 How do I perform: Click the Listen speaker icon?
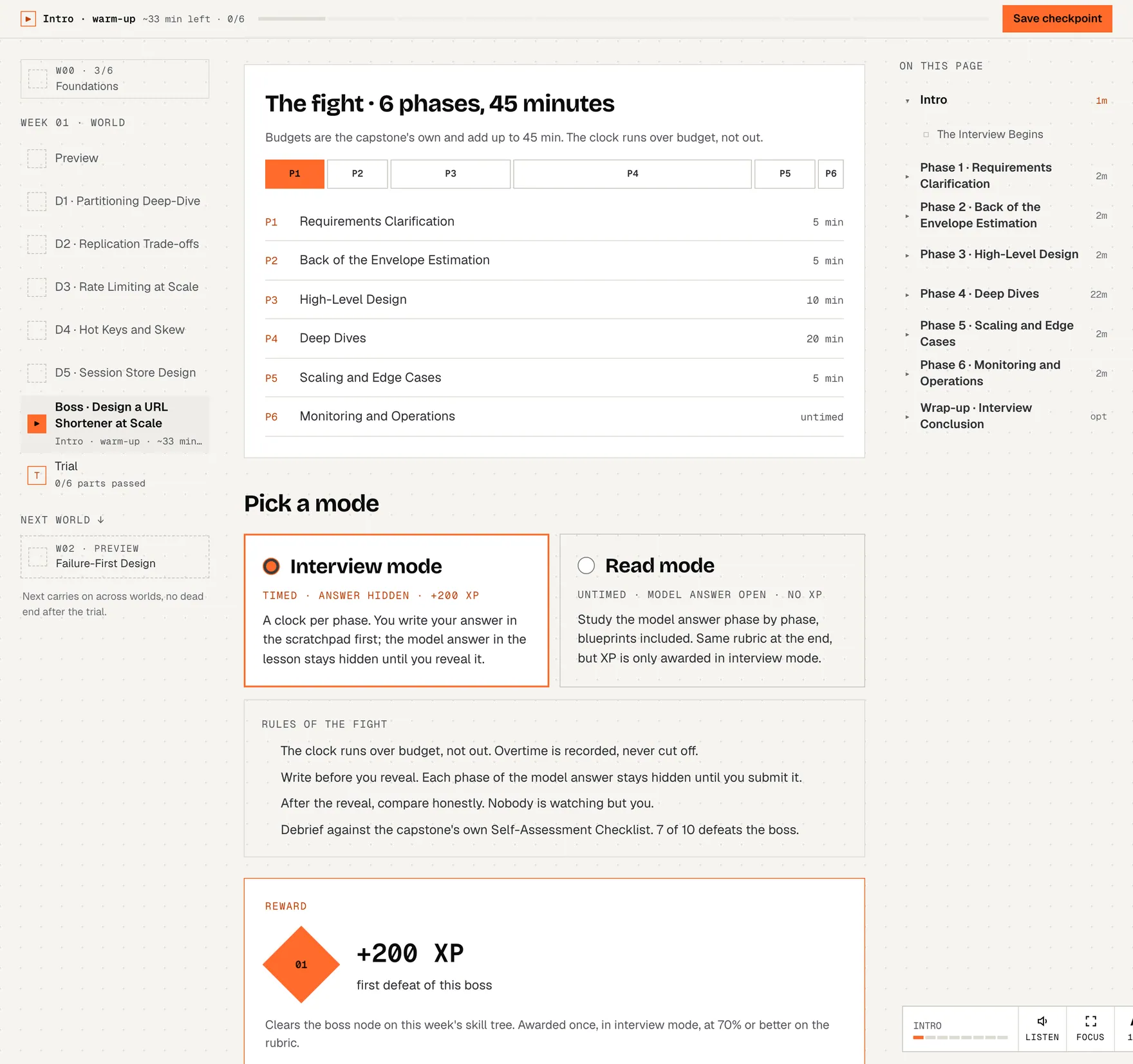point(1042,1021)
